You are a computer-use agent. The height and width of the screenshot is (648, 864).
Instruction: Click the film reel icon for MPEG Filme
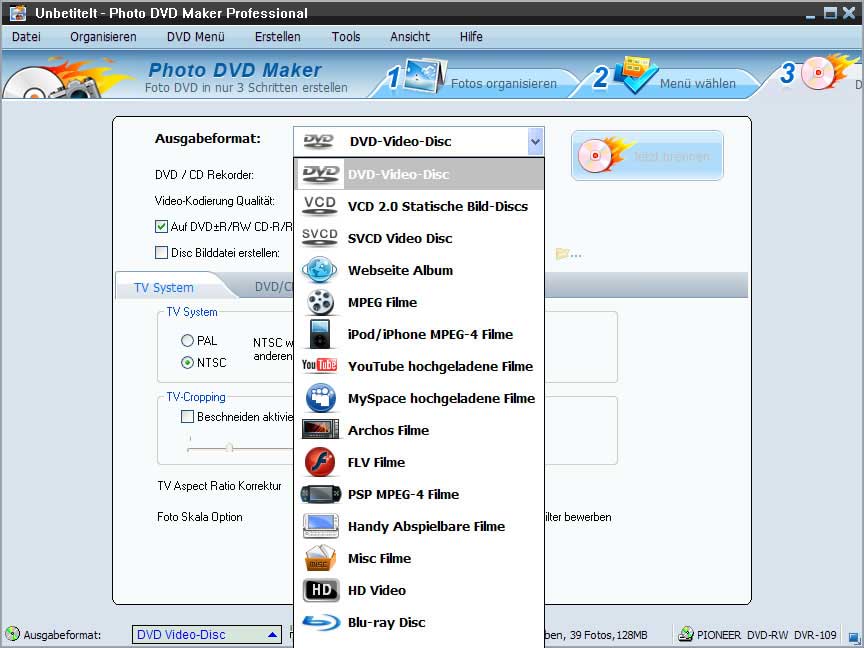[320, 302]
